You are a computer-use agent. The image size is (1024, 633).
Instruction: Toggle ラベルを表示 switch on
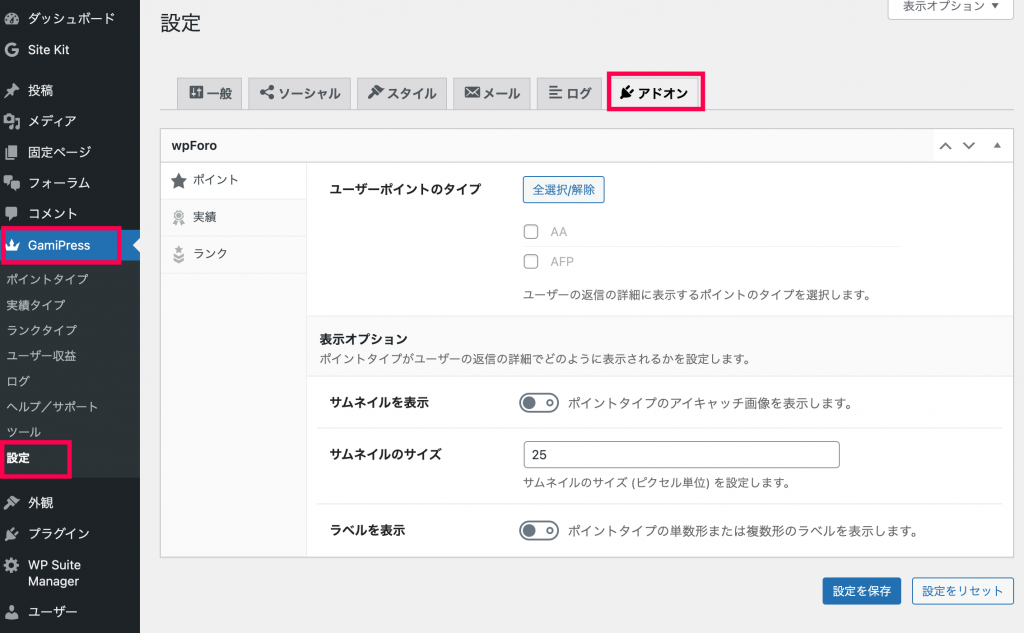click(539, 530)
